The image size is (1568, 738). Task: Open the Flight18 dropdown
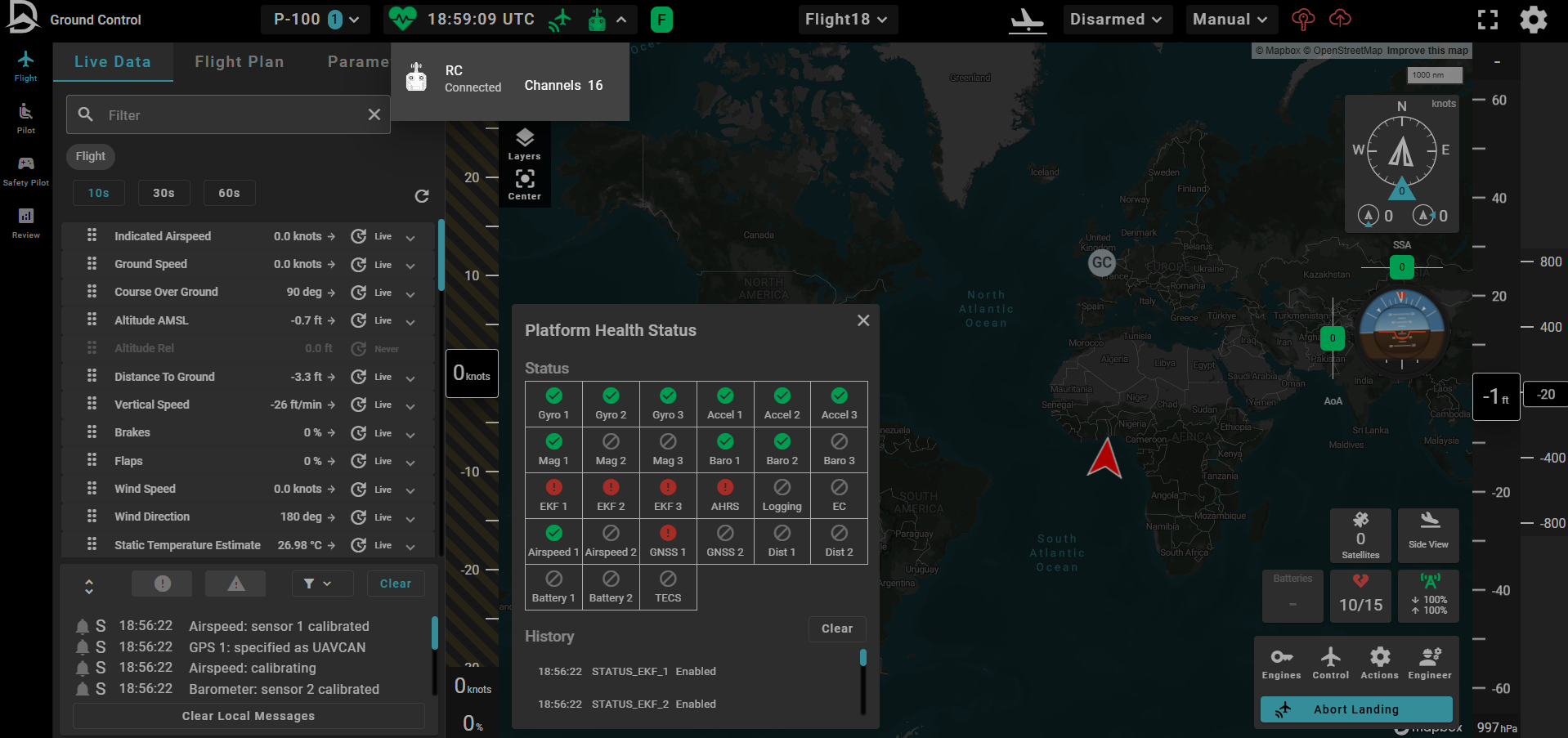coord(846,20)
